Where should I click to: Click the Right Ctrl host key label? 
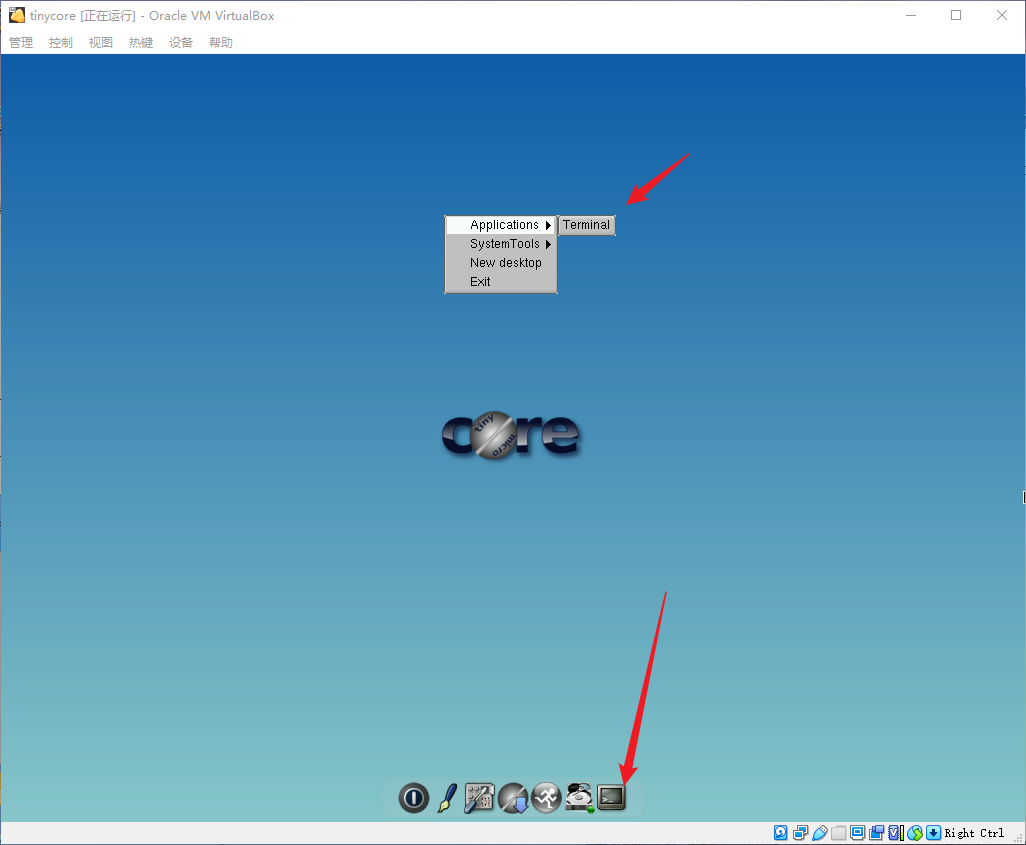point(974,833)
